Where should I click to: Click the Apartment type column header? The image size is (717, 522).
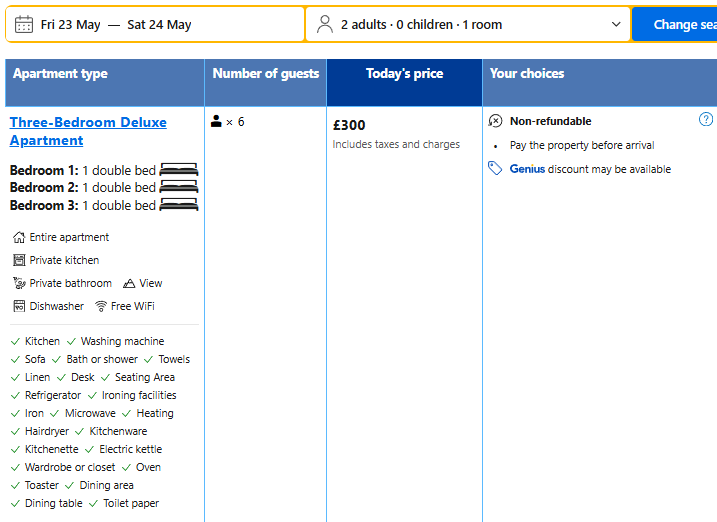point(60,73)
